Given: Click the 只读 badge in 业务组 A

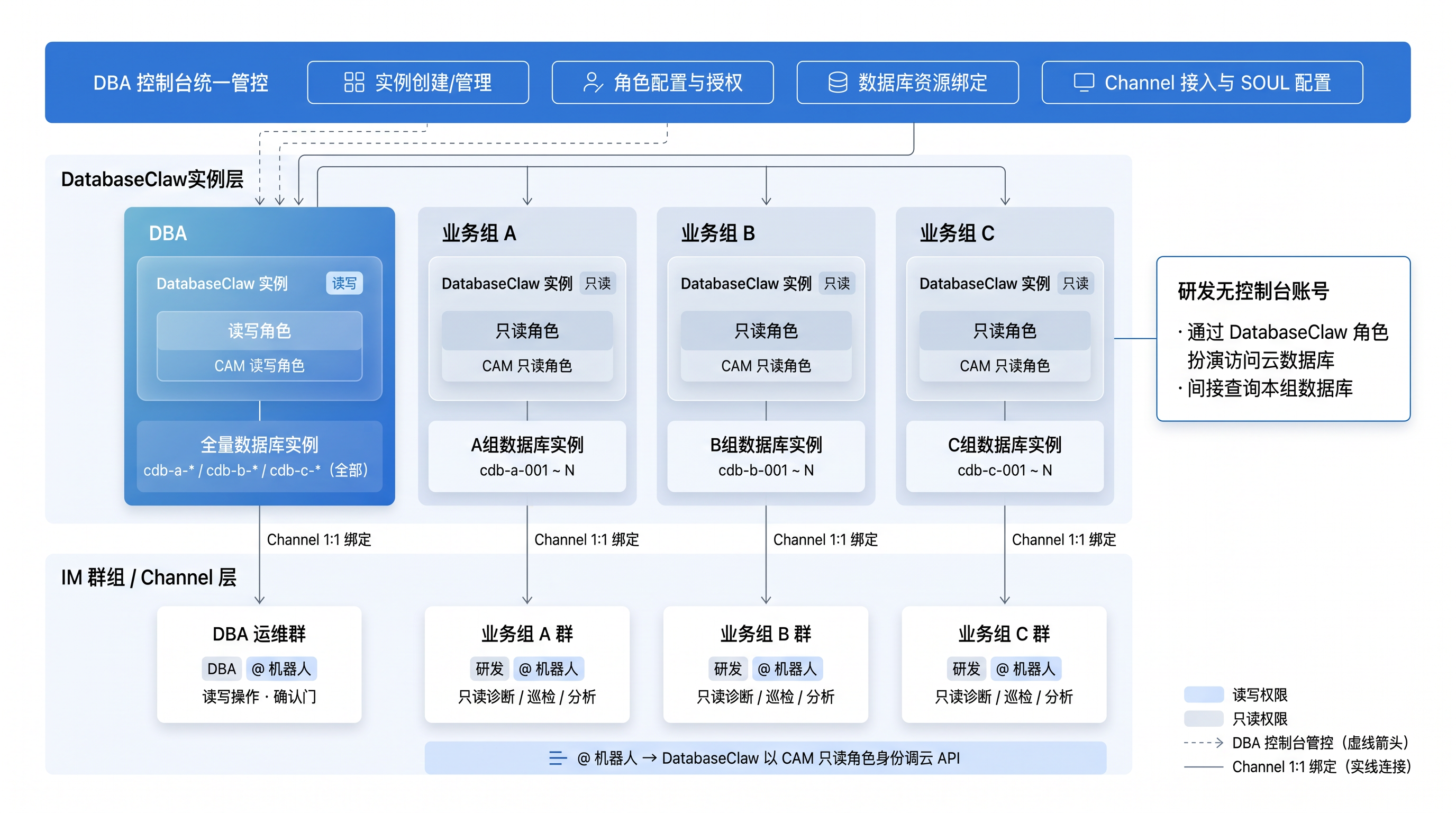Looking at the screenshot, I should coord(597,283).
